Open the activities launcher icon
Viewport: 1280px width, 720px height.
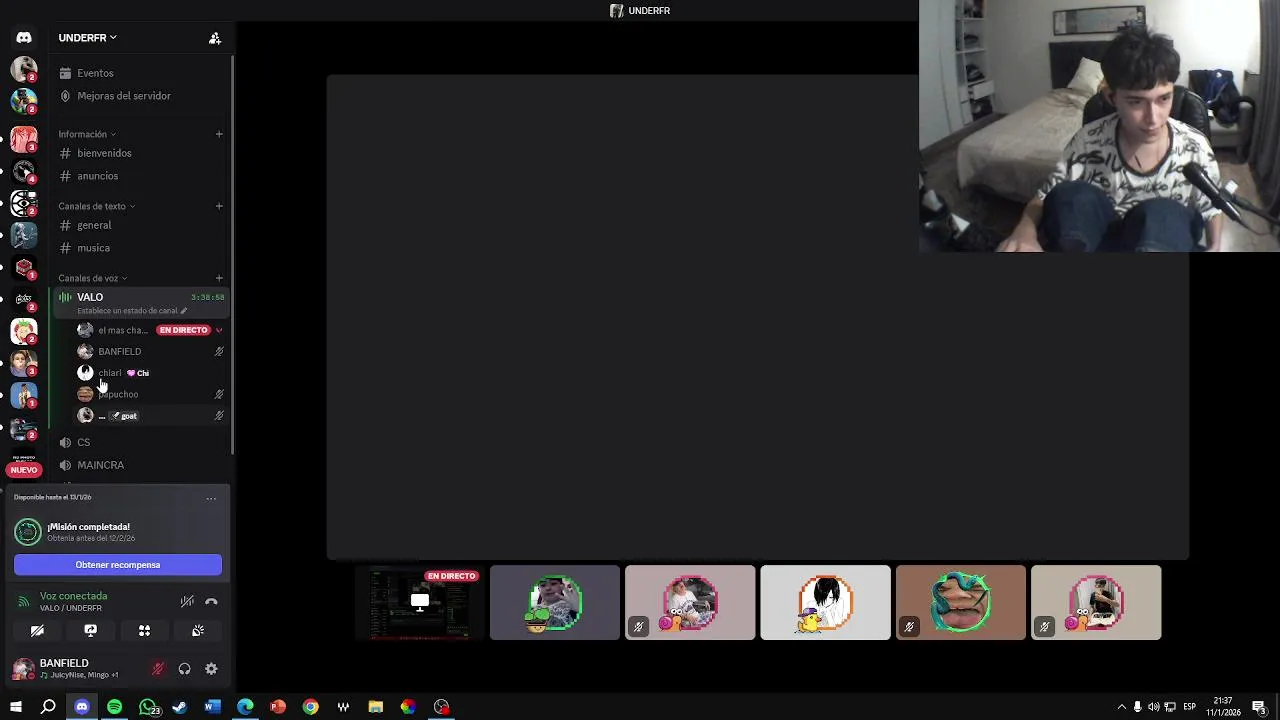(144, 631)
